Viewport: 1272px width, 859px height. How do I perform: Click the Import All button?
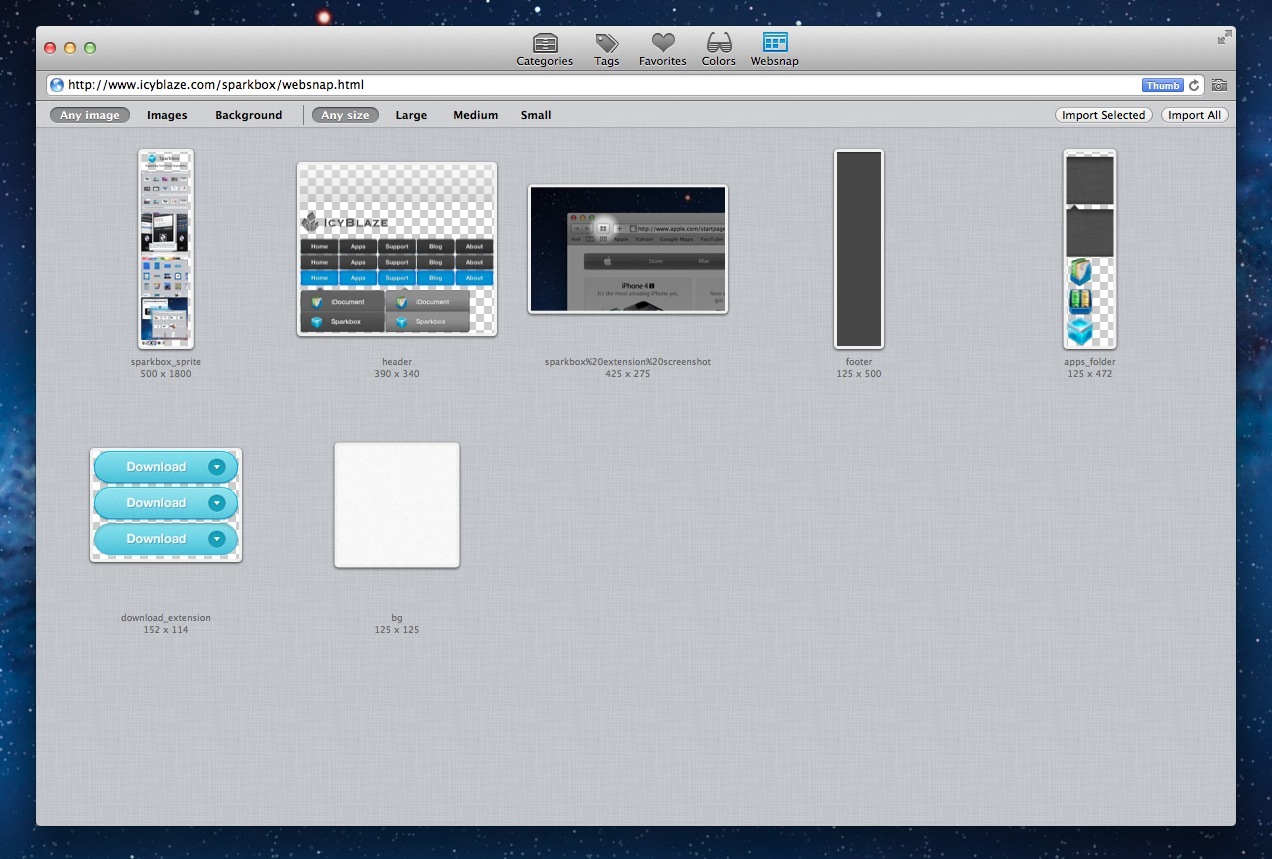pos(1194,115)
